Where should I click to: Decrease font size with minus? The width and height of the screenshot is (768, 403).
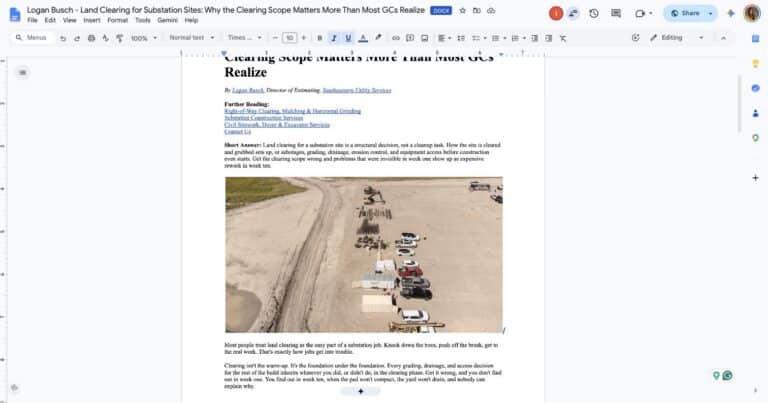275,38
